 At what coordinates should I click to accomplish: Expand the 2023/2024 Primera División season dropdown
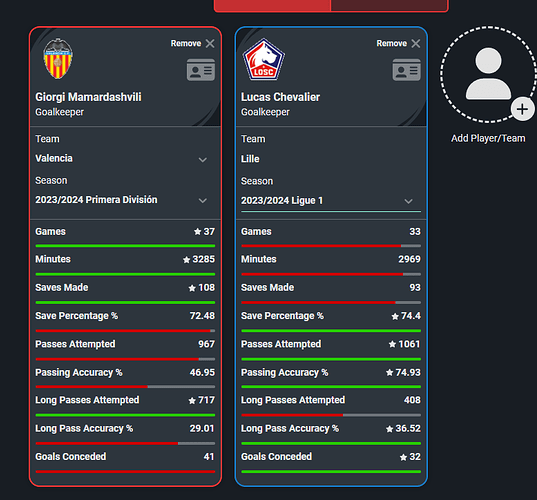click(203, 201)
